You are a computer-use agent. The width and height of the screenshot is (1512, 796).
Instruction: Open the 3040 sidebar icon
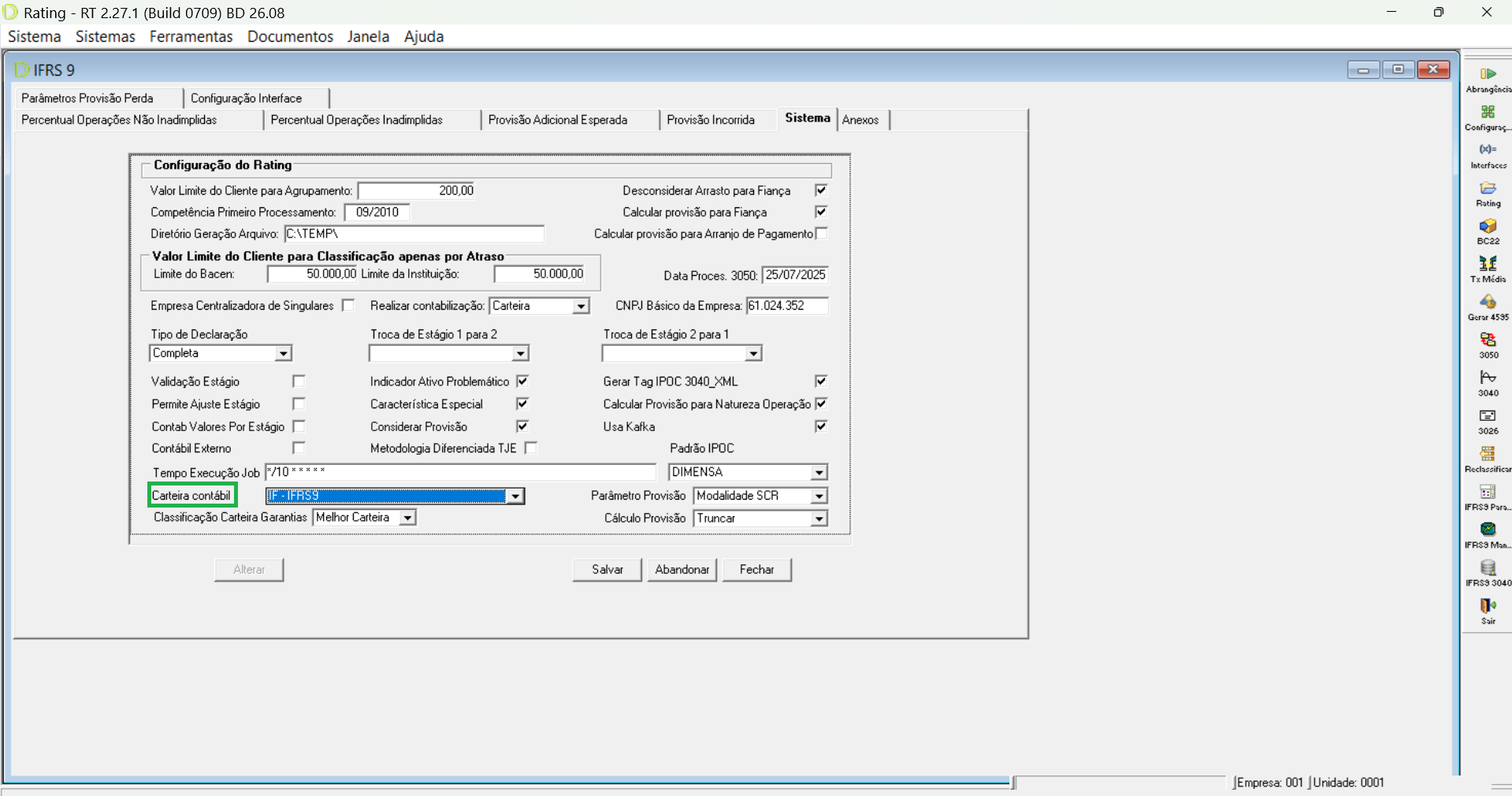pyautogui.click(x=1488, y=378)
